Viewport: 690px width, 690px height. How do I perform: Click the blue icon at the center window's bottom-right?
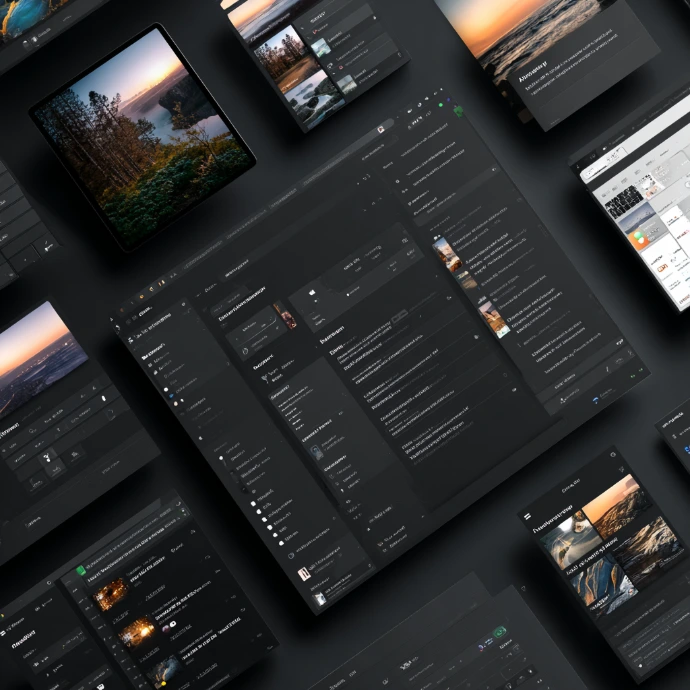point(593,398)
